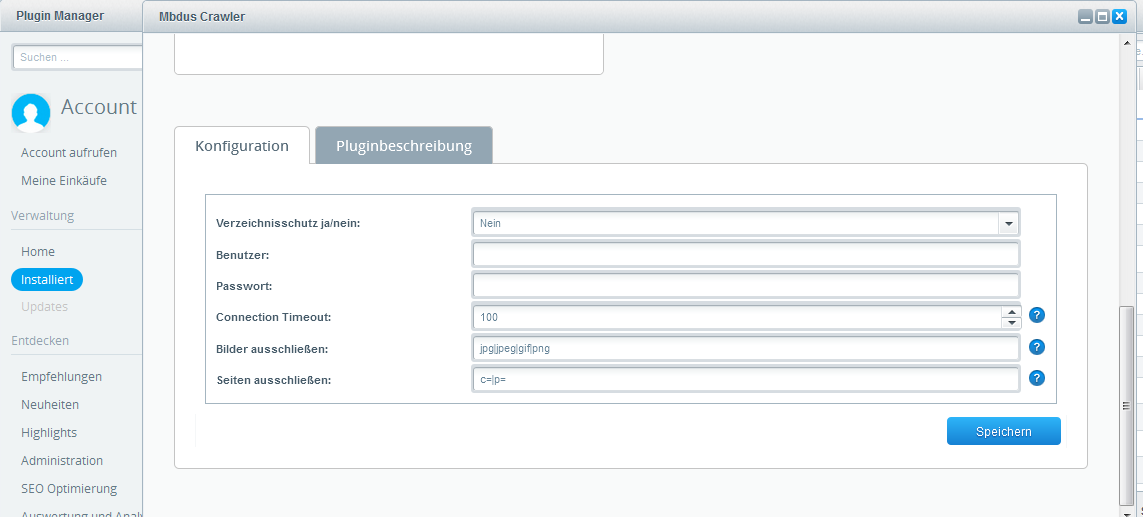Click the Bilder ausschließen text field

click(745, 348)
